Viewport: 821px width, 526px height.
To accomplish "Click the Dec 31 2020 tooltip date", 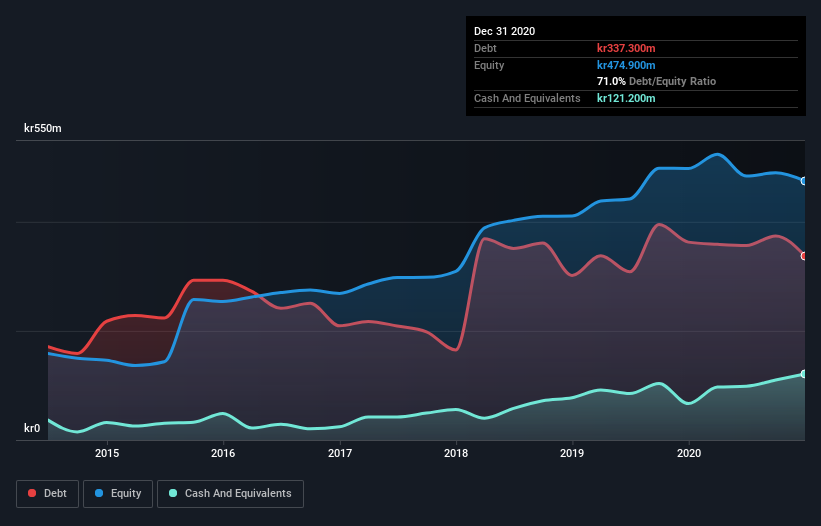I will pos(505,31).
